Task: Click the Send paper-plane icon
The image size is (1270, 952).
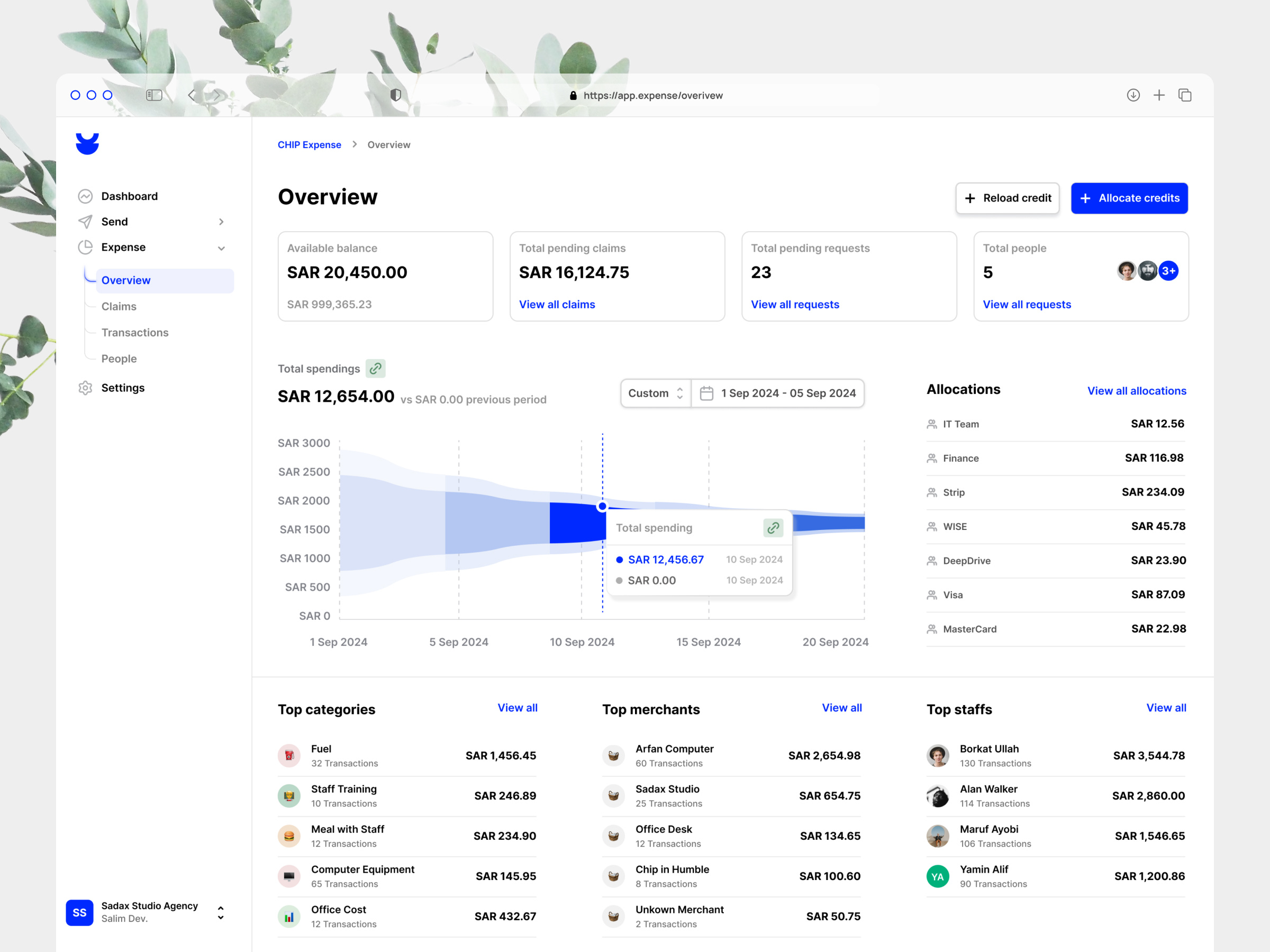Action: 85,222
